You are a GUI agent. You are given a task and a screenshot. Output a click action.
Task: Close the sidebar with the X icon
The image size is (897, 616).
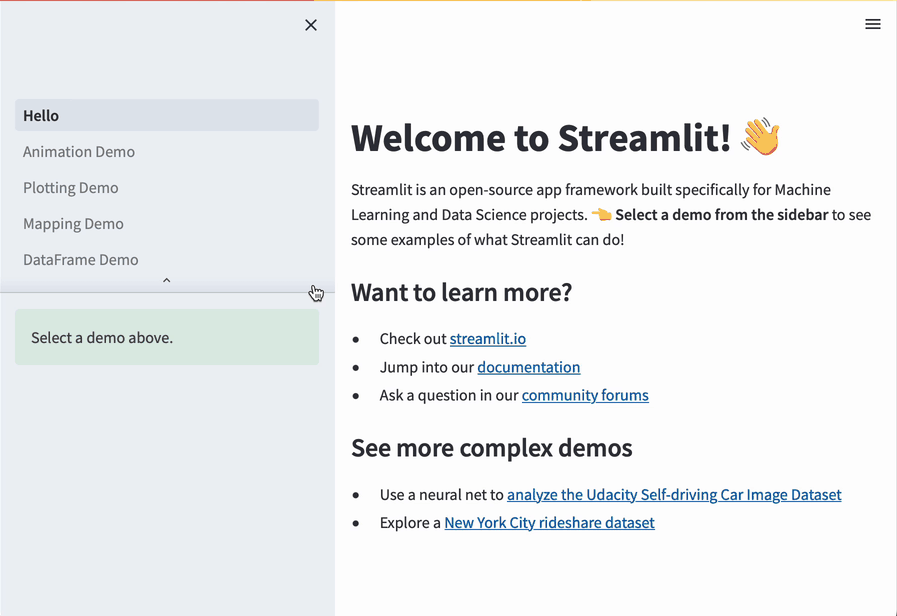[x=311, y=25]
